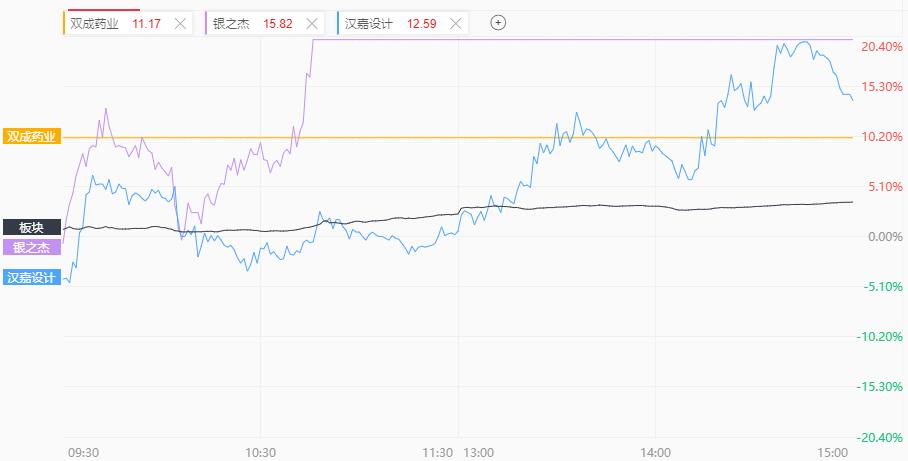This screenshot has width=908, height=461.
Task: Click the blue 汉嘉设计 line label
Action: pyautogui.click(x=32, y=277)
